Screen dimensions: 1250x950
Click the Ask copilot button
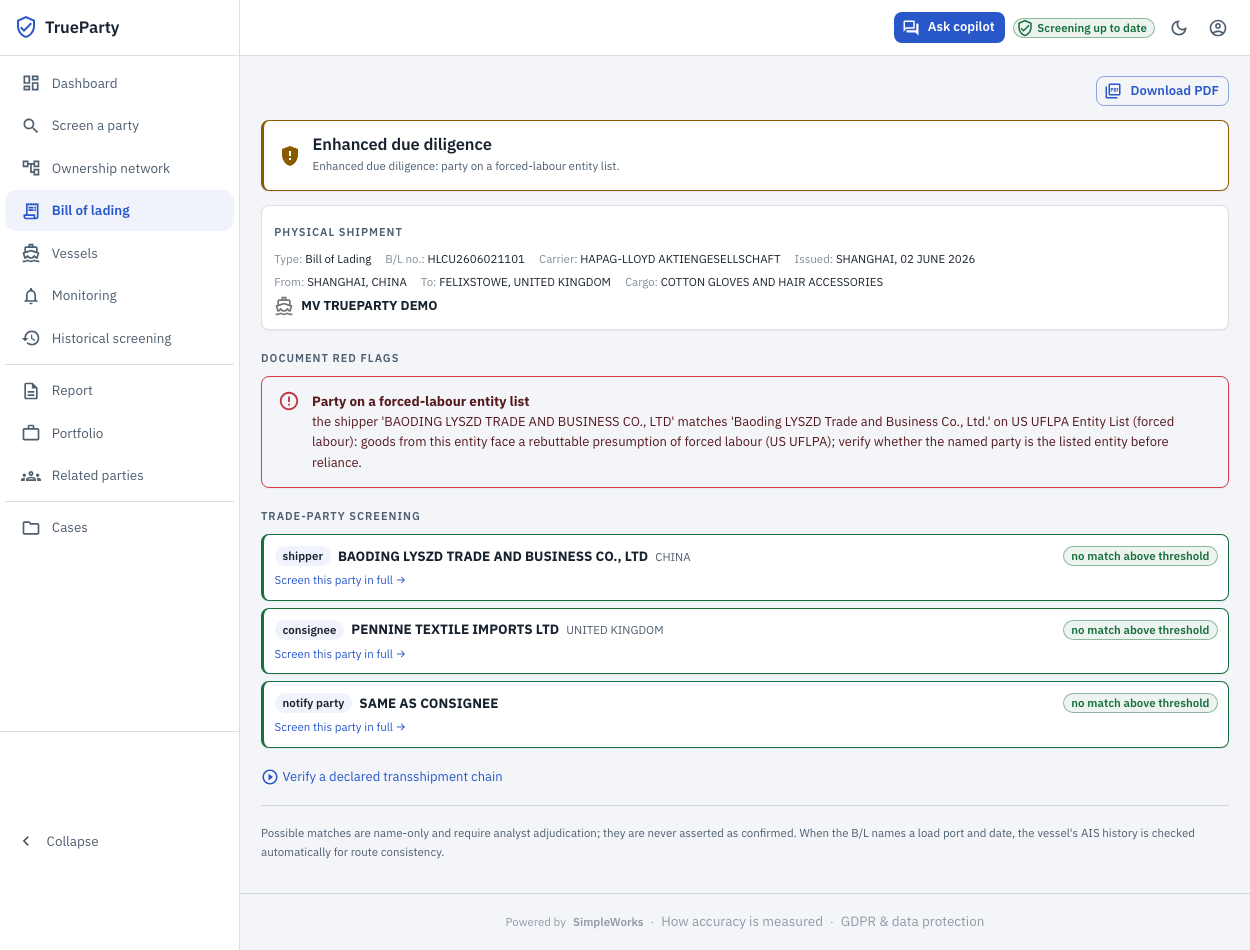(949, 28)
